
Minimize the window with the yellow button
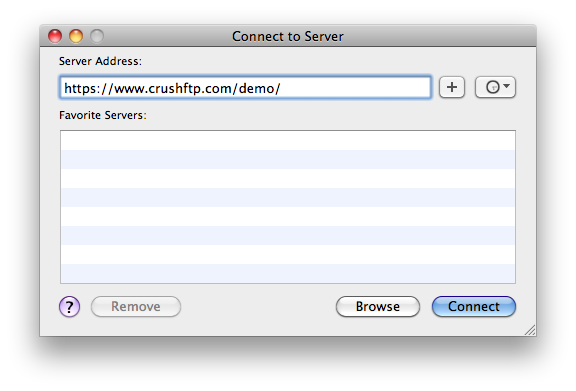click(76, 36)
